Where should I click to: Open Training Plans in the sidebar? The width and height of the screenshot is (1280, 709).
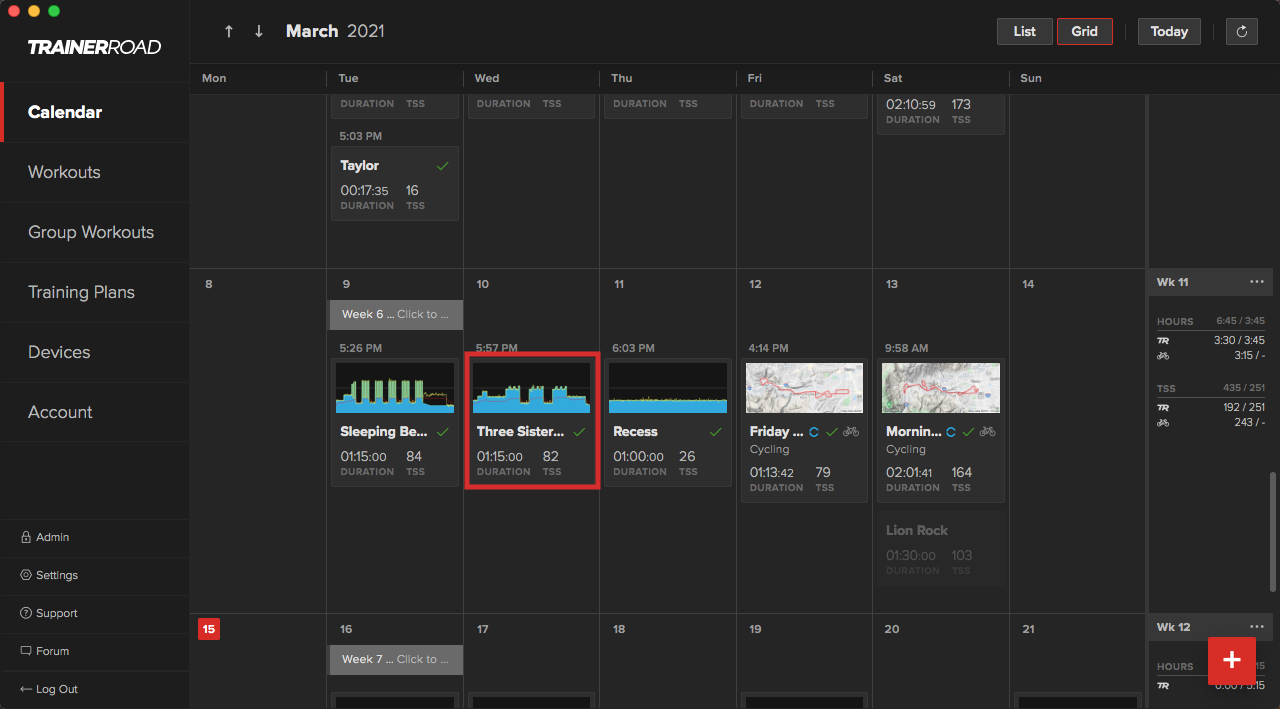[95, 292]
